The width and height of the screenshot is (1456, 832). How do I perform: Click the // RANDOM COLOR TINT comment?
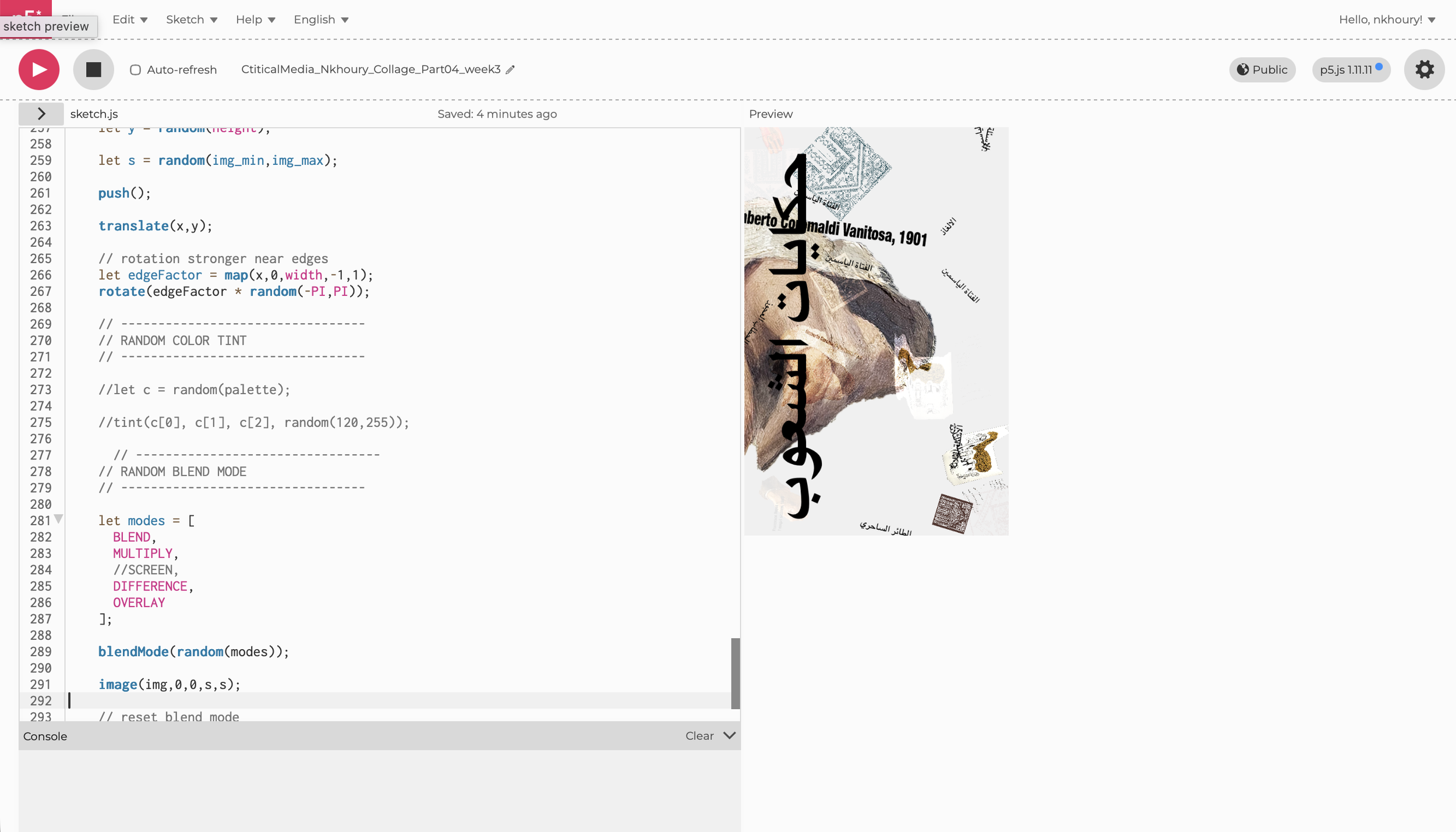pyautogui.click(x=172, y=341)
